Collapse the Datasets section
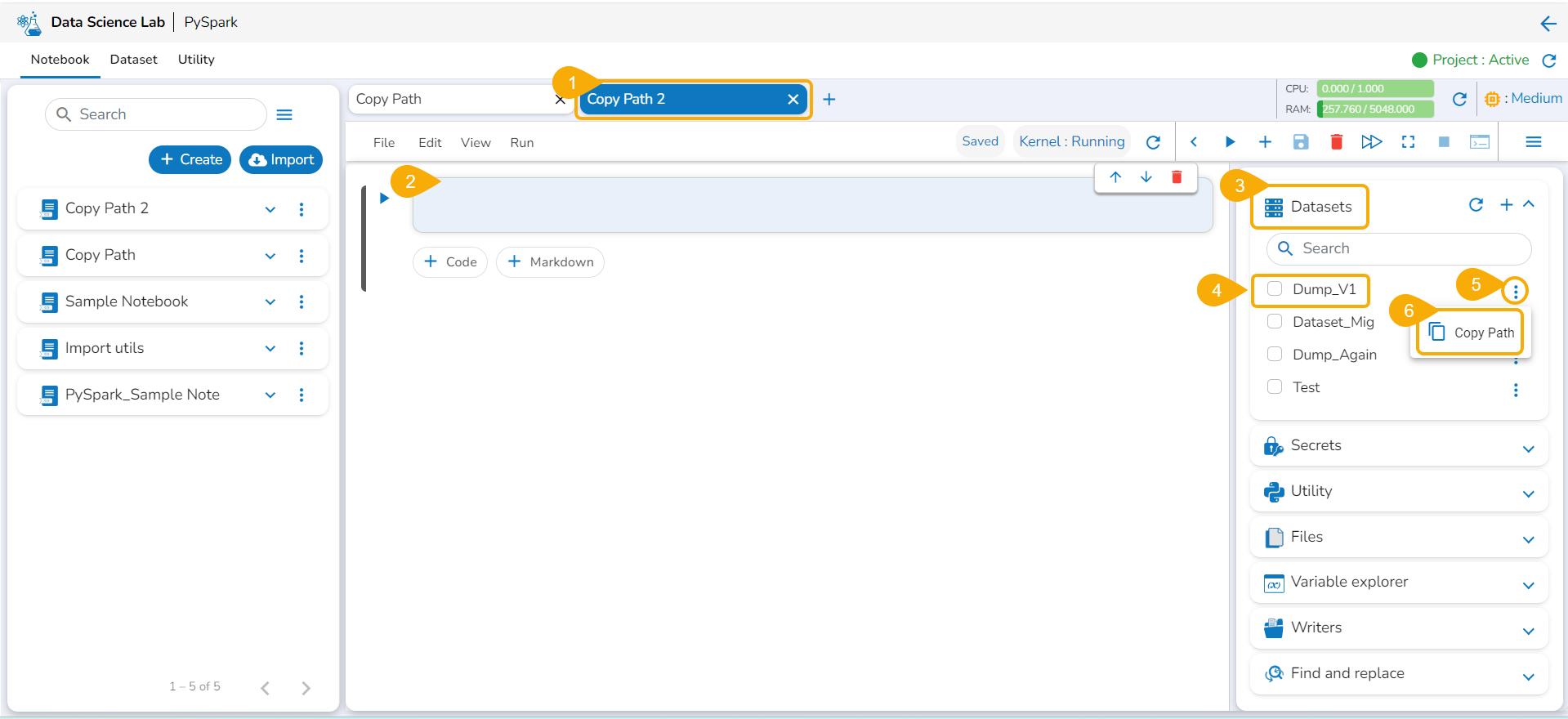This screenshot has width=1568, height=719. pos(1529,204)
